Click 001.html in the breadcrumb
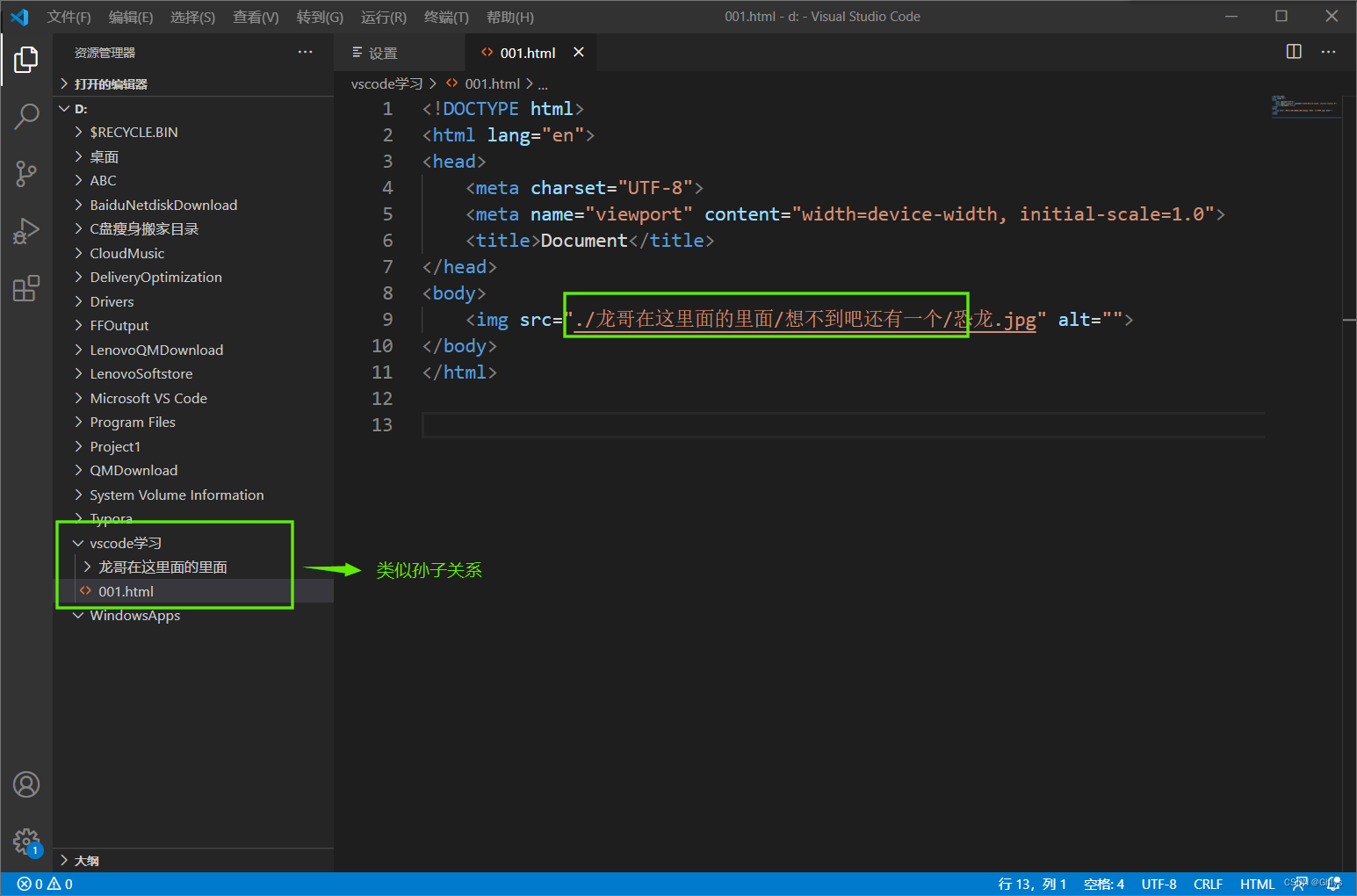The image size is (1357, 896). (492, 84)
